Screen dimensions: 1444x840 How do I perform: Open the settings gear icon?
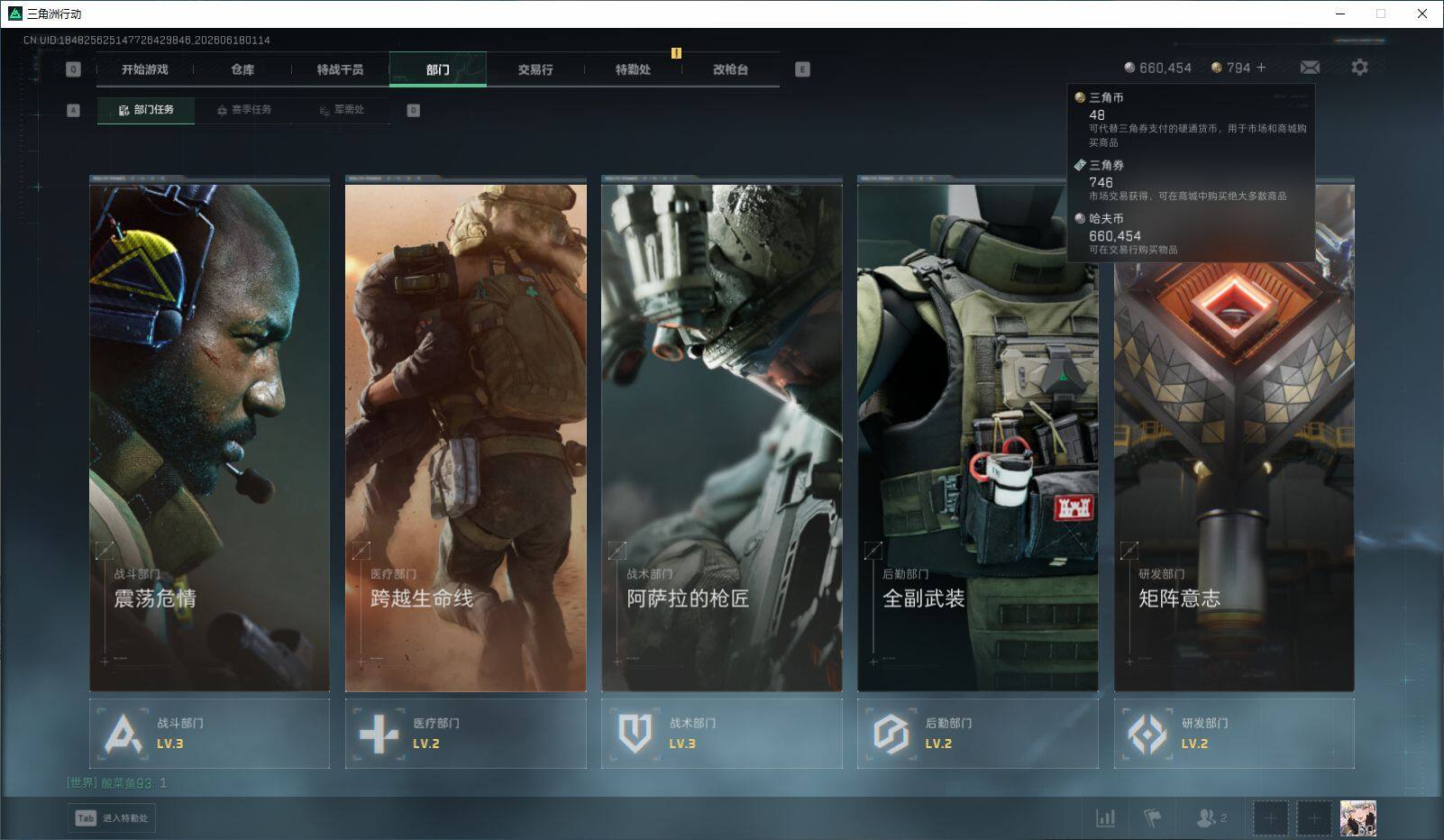(1359, 68)
